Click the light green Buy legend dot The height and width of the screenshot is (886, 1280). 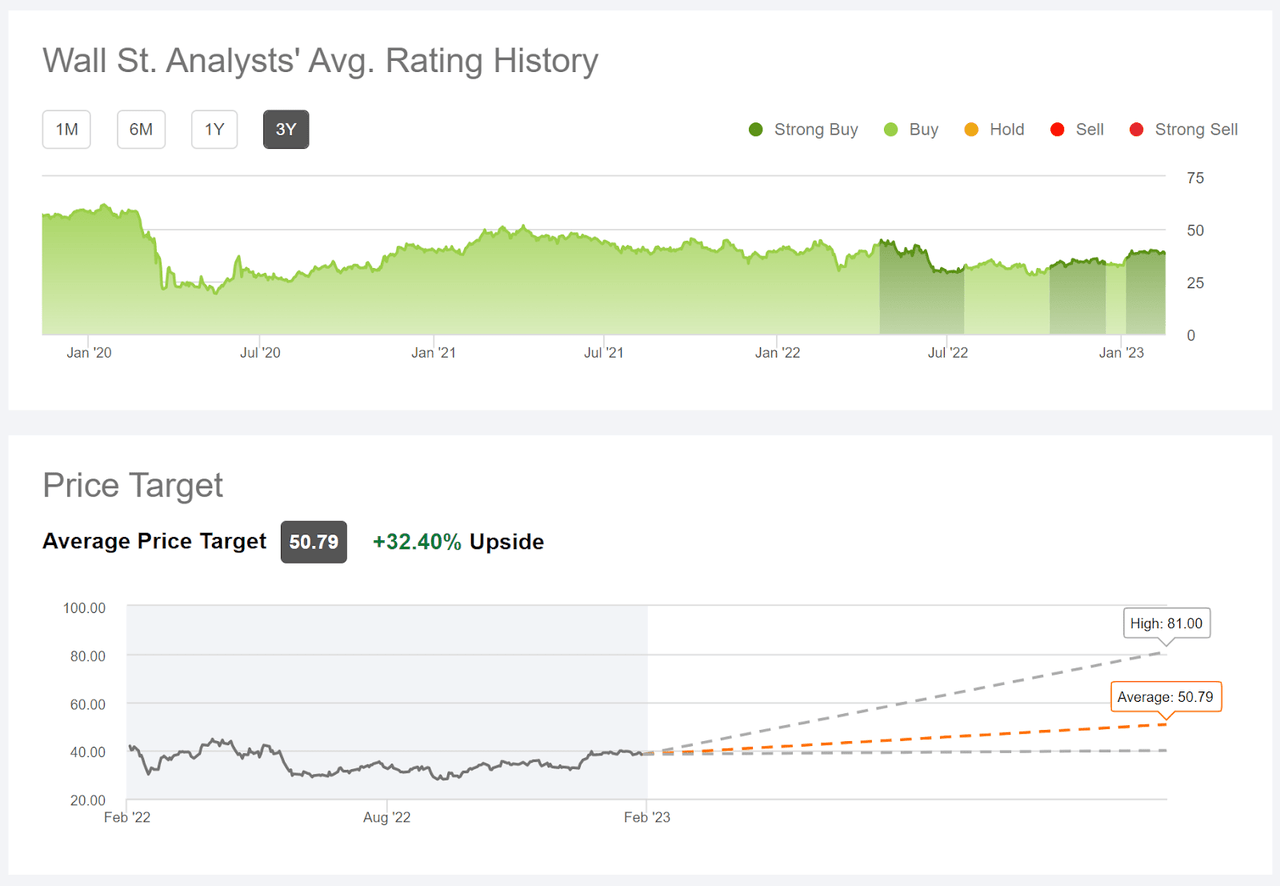pyautogui.click(x=890, y=129)
